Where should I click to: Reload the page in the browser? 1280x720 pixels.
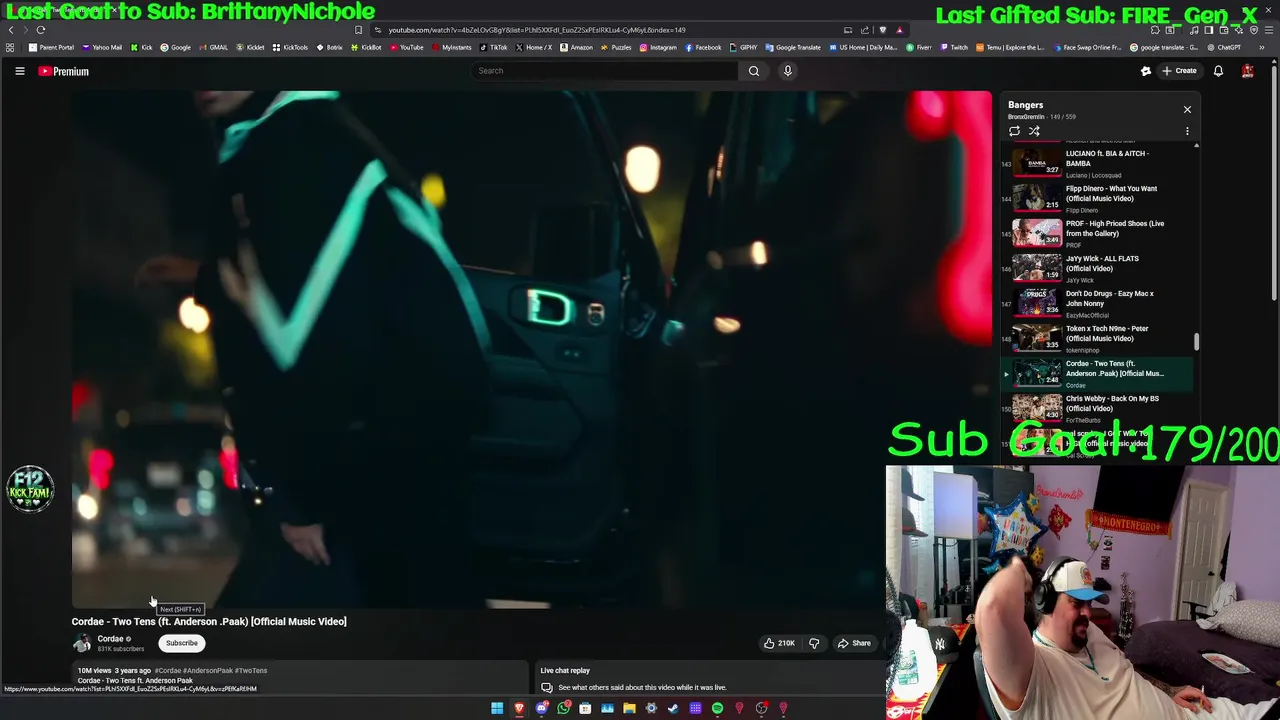click(41, 30)
